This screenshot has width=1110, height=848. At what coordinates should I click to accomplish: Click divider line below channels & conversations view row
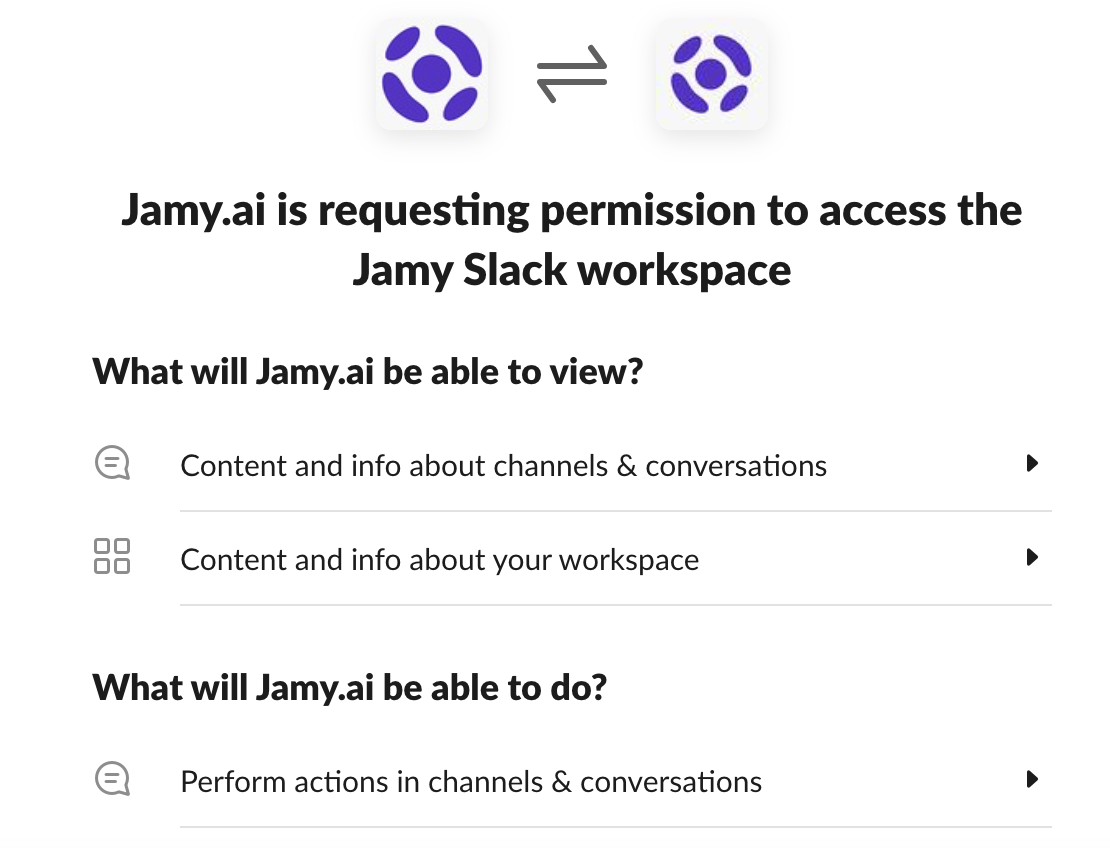615,511
